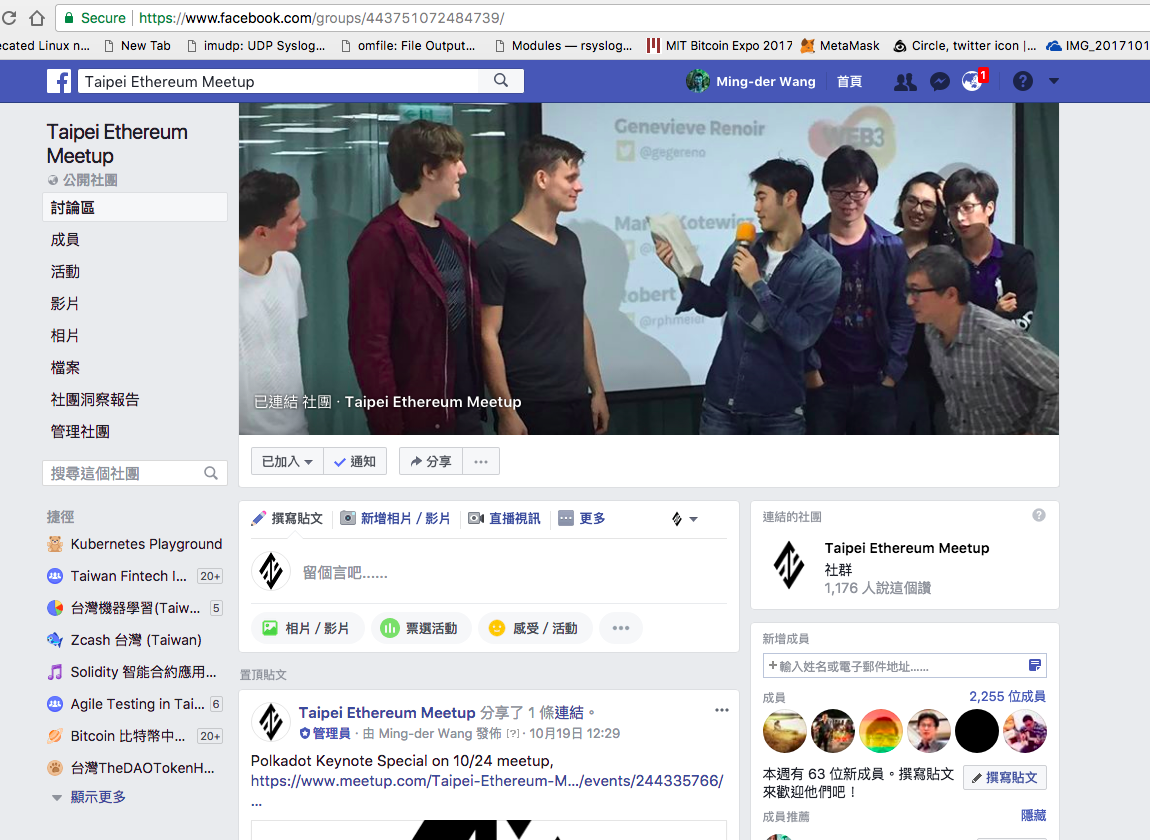Click 感受 / 活動 button
Image resolution: width=1150 pixels, height=840 pixels.
point(535,629)
